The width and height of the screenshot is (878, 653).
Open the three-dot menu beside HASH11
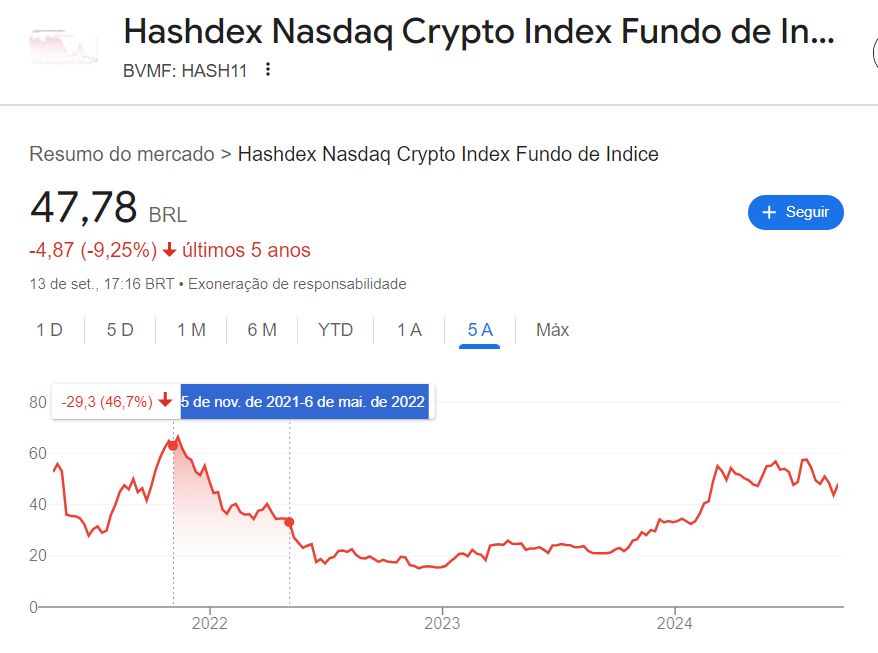[268, 69]
